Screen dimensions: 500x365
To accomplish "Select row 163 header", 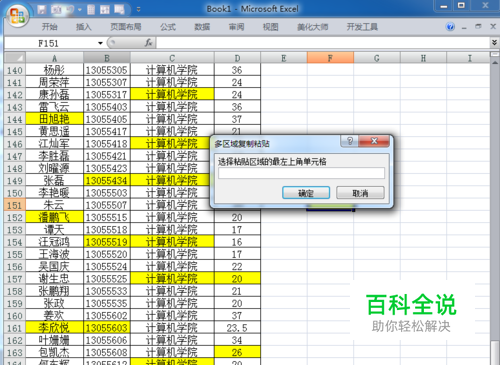I will 15,353.
